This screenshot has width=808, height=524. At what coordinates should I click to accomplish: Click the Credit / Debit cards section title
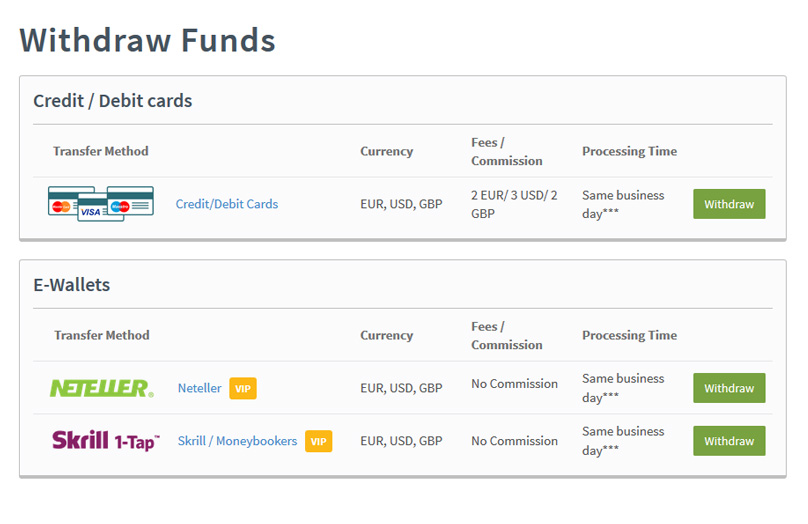112,101
